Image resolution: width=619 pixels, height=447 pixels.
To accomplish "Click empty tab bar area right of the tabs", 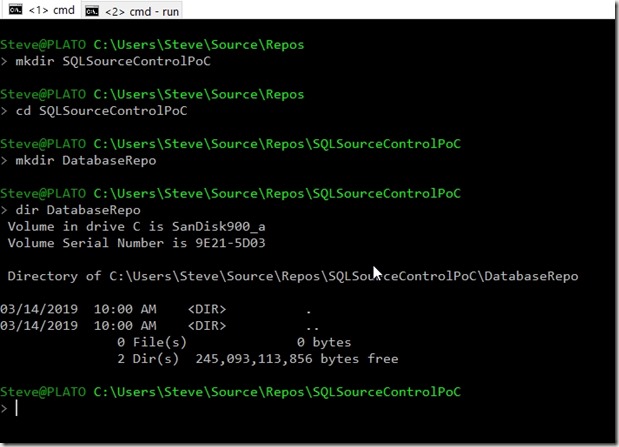I will [400, 12].
